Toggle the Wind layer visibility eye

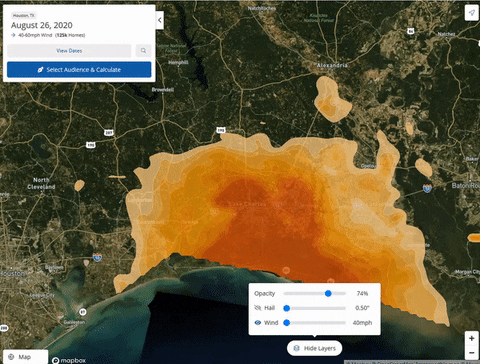[257, 323]
